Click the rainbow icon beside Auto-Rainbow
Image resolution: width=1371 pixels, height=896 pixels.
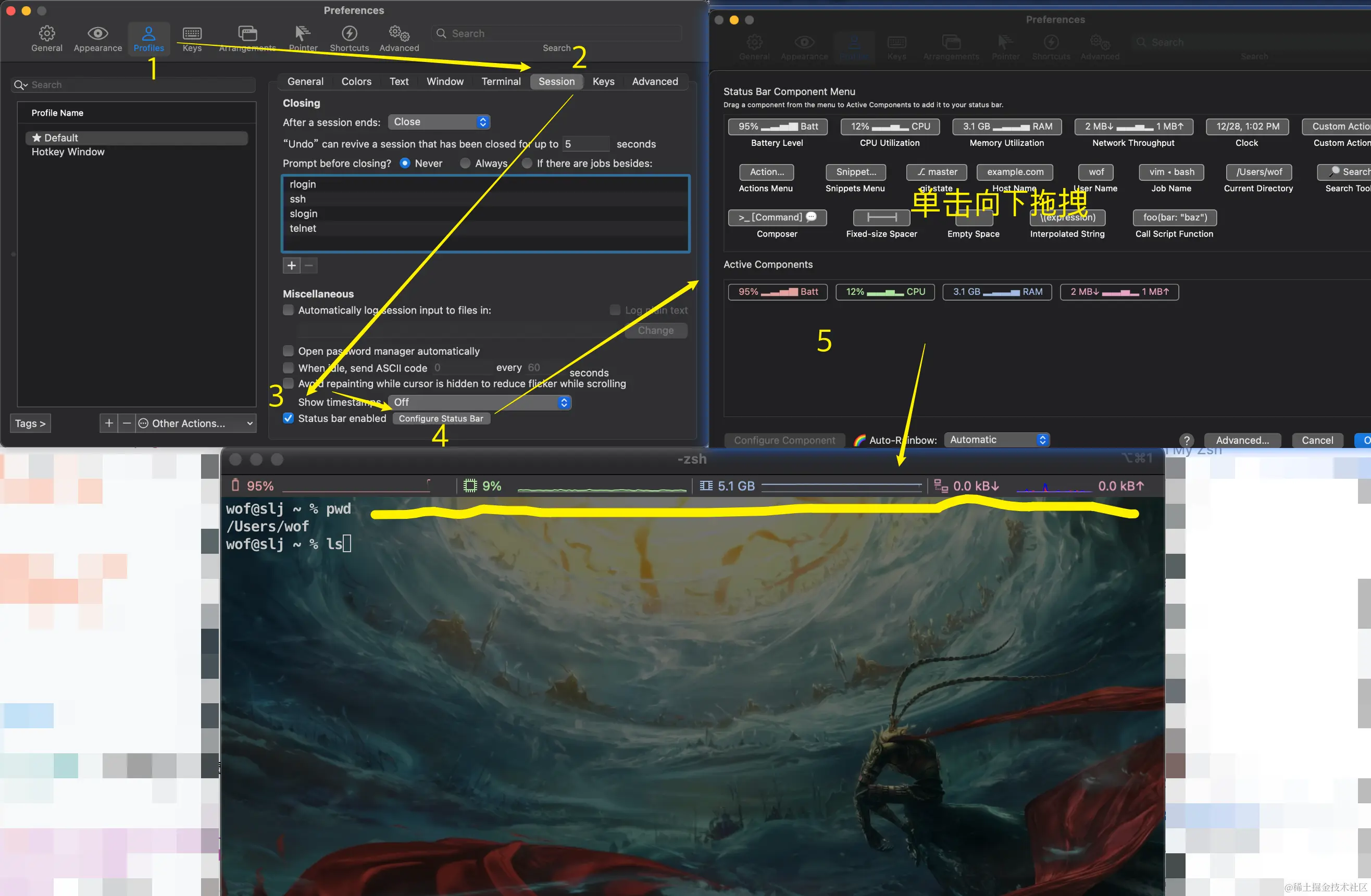pyautogui.click(x=859, y=440)
